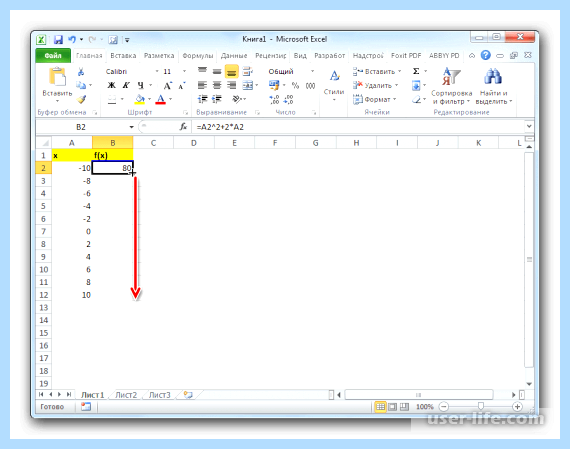The width and height of the screenshot is (570, 449).
Task: Align cell text left
Action: click(202, 85)
